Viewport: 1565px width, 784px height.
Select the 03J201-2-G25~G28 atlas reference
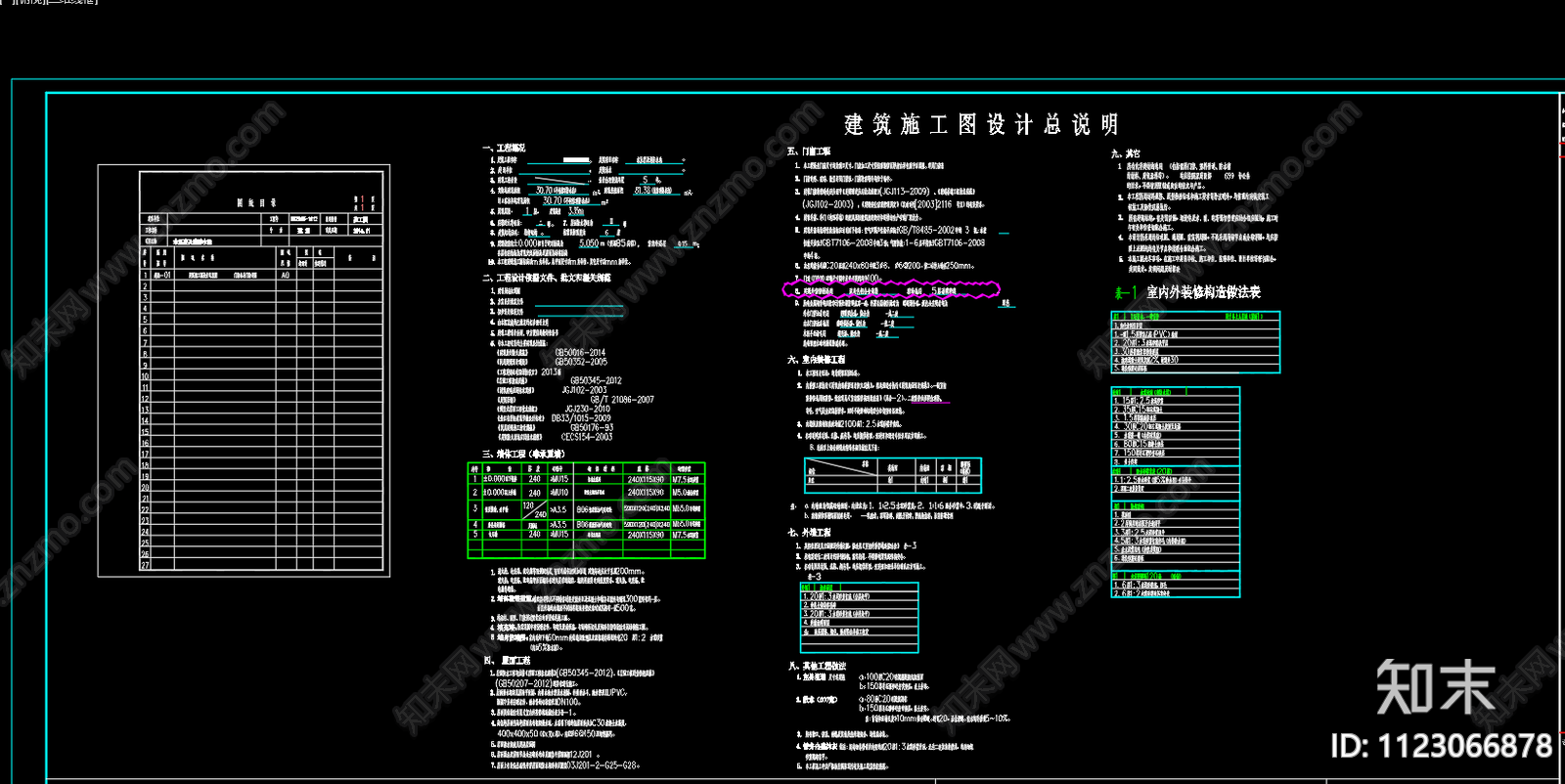point(601,765)
